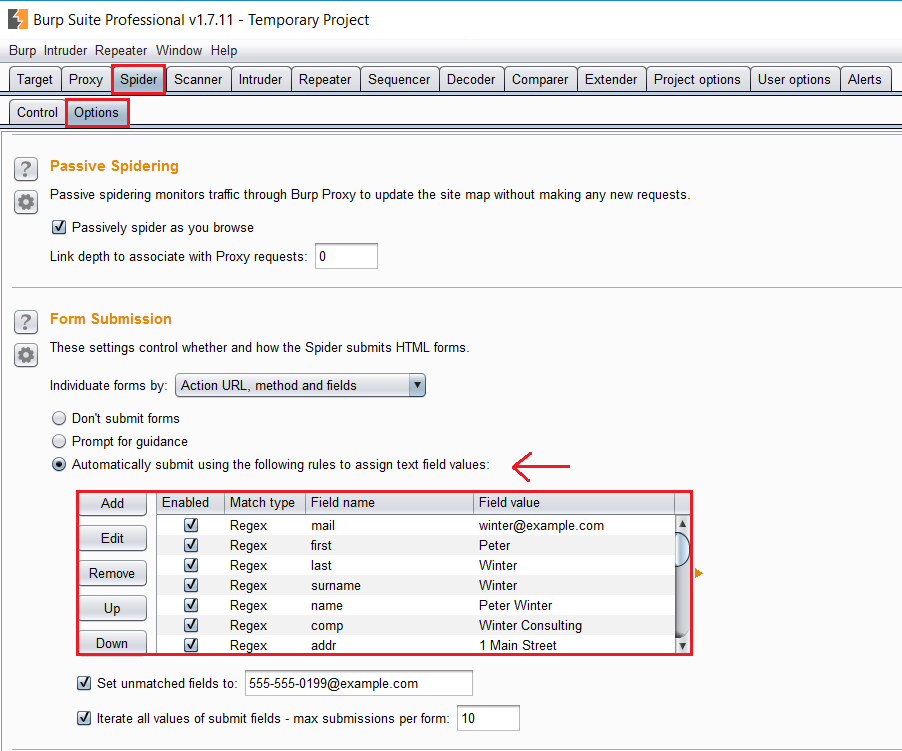Select the Don't submit forms radio option
This screenshot has height=751, width=902.
click(59, 418)
